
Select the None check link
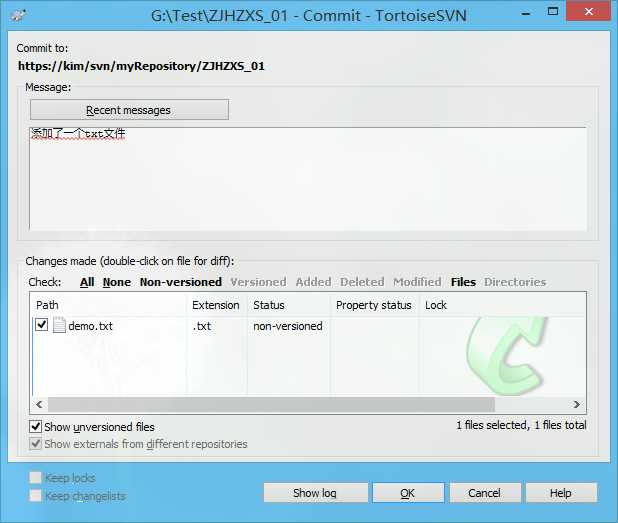coord(117,282)
